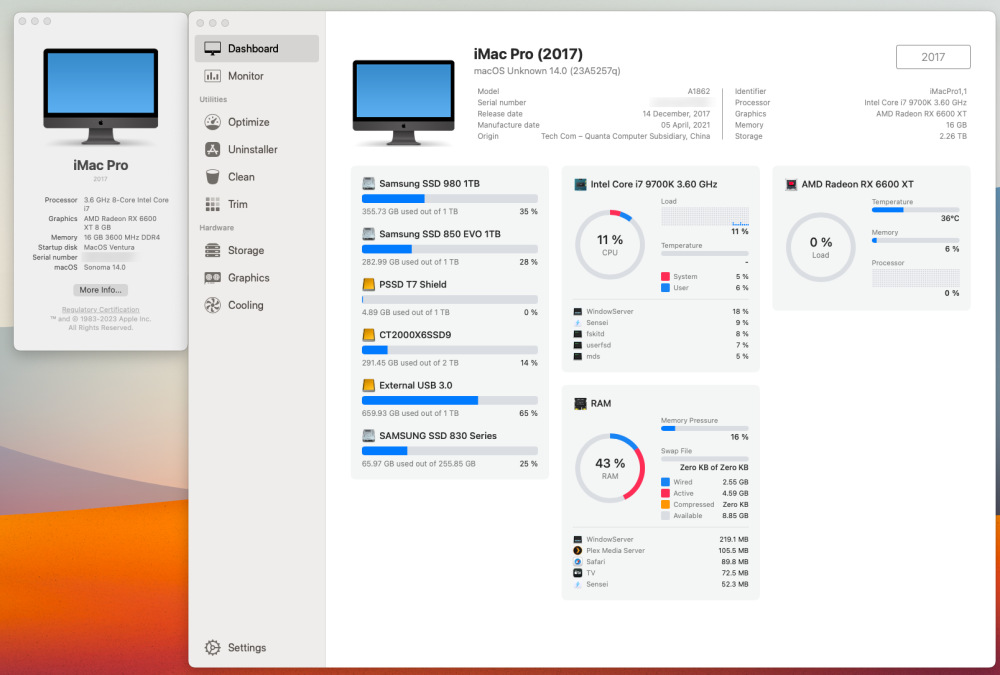Click the iMacPro1,1 identifier value

pyautogui.click(x=948, y=91)
